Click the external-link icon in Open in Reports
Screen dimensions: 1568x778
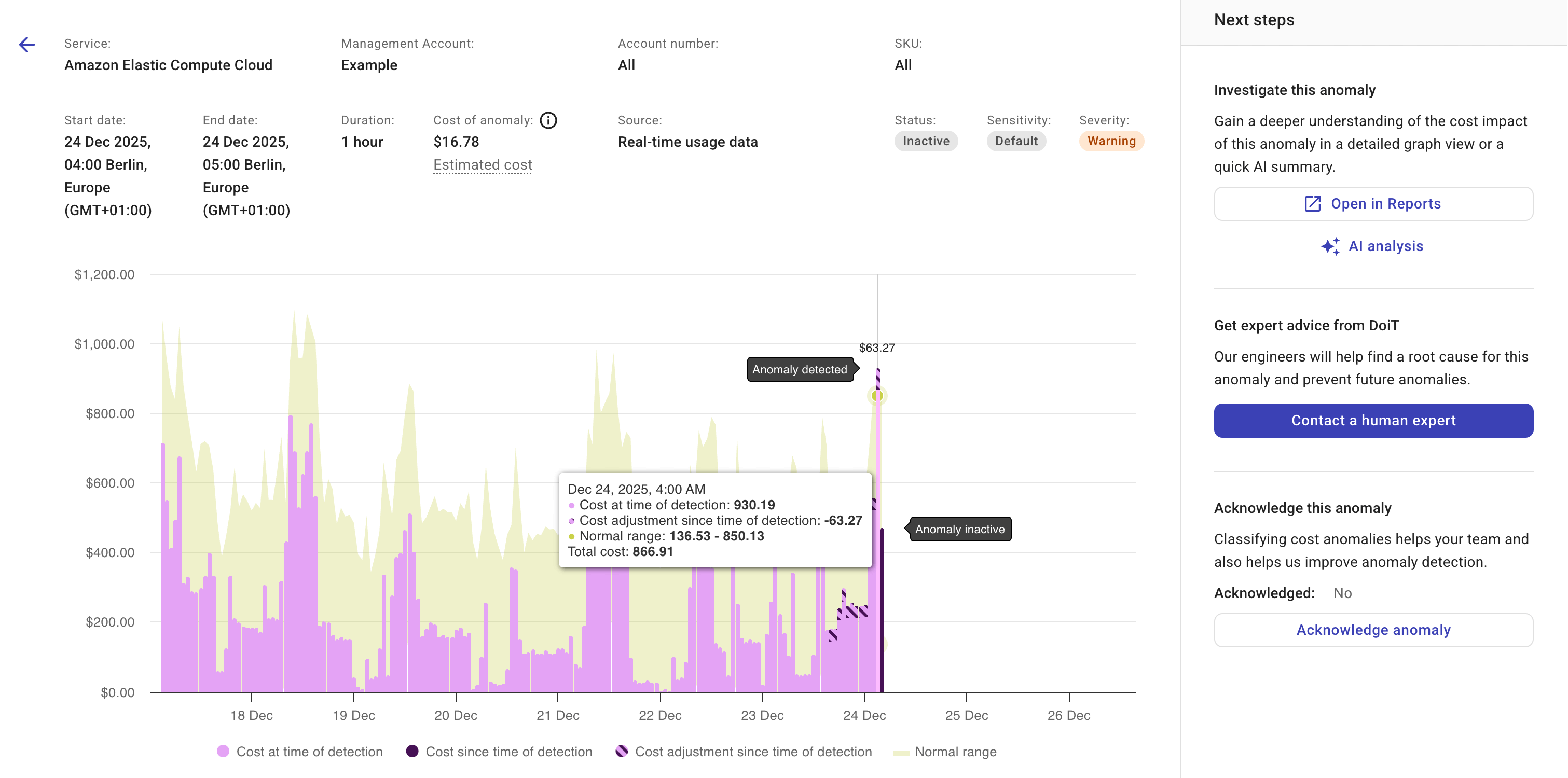[1312, 203]
